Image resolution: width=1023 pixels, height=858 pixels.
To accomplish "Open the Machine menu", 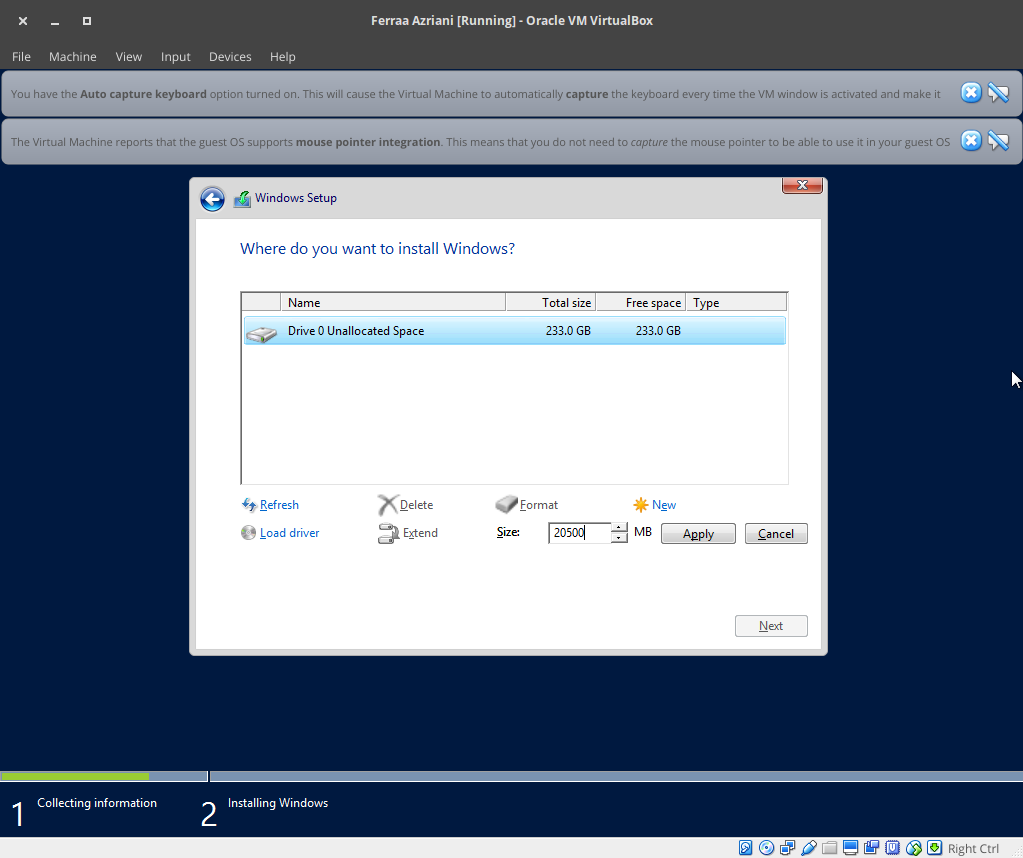I will pyautogui.click(x=72, y=57).
